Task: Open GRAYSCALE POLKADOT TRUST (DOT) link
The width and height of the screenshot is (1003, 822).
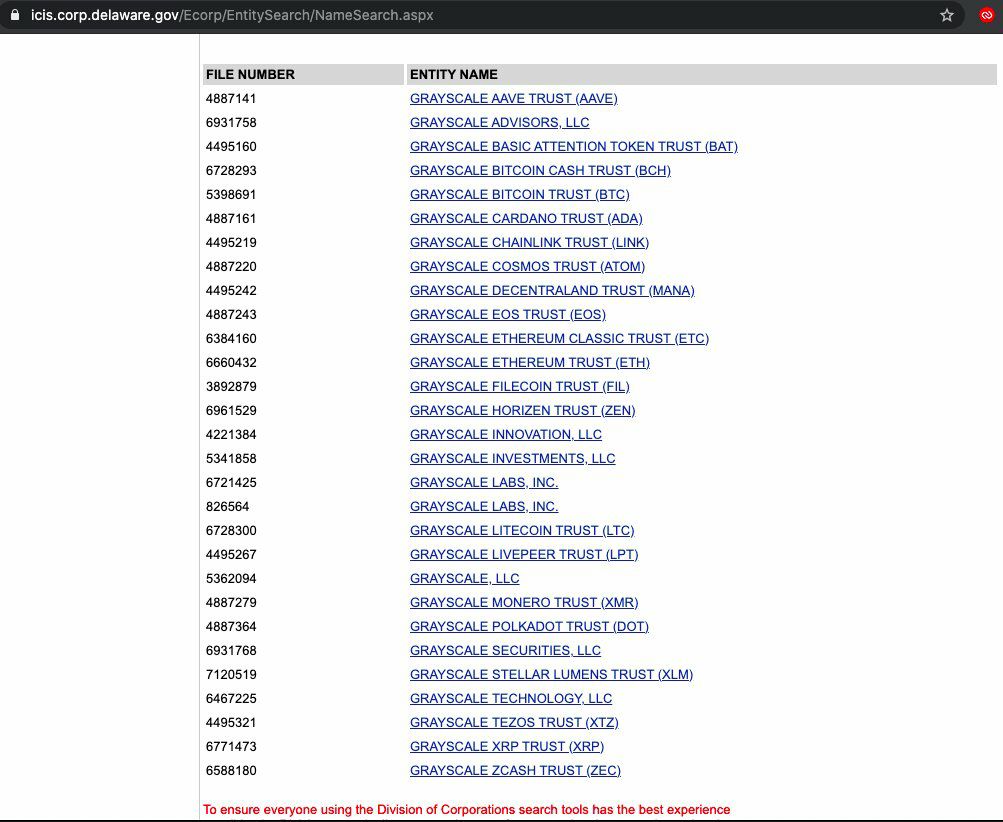Action: [529, 626]
